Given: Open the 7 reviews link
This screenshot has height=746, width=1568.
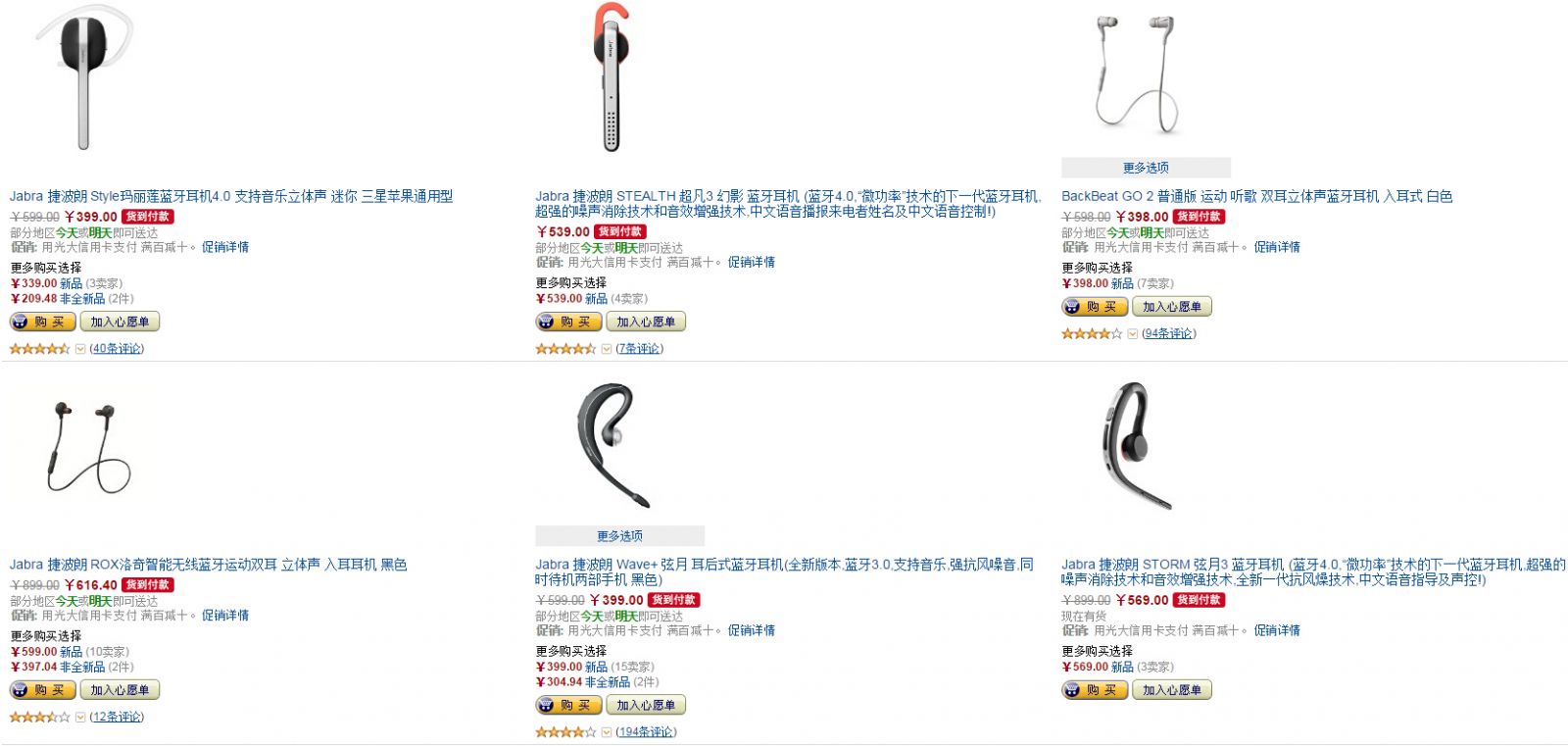Looking at the screenshot, I should point(639,349).
